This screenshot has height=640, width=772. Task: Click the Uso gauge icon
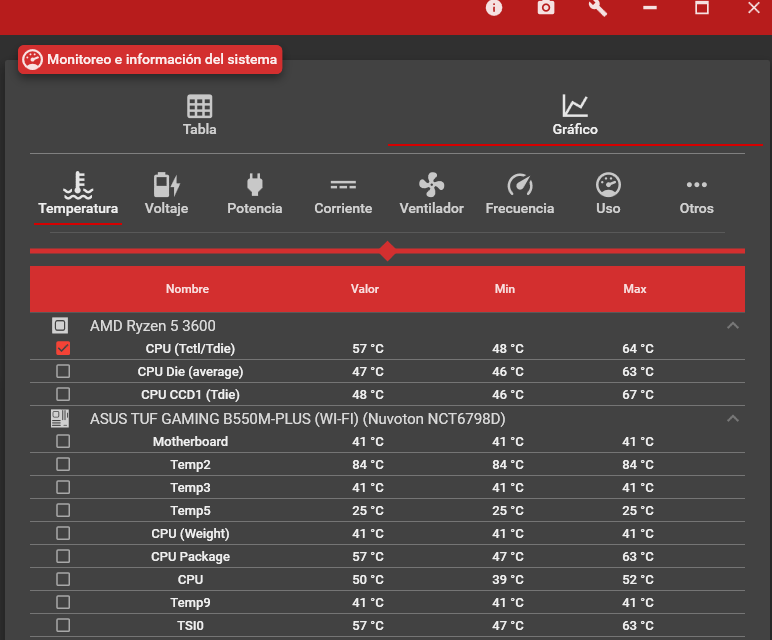tap(608, 185)
